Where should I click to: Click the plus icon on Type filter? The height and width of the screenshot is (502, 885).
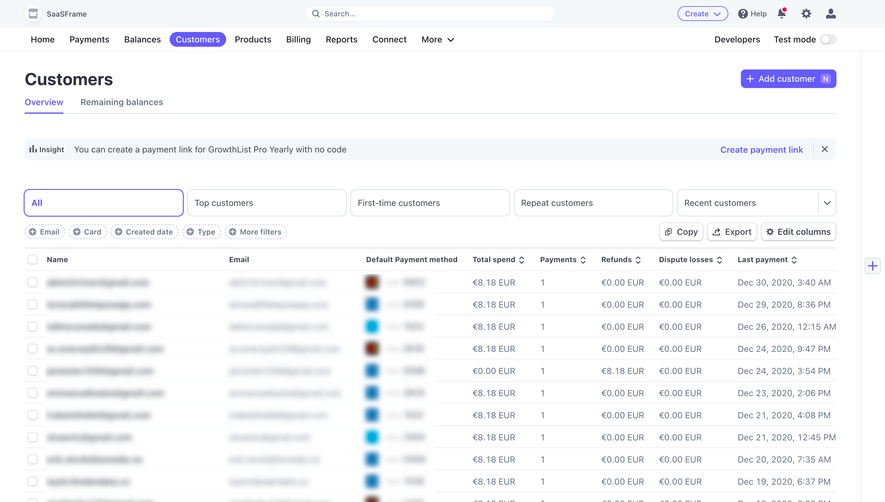point(190,232)
